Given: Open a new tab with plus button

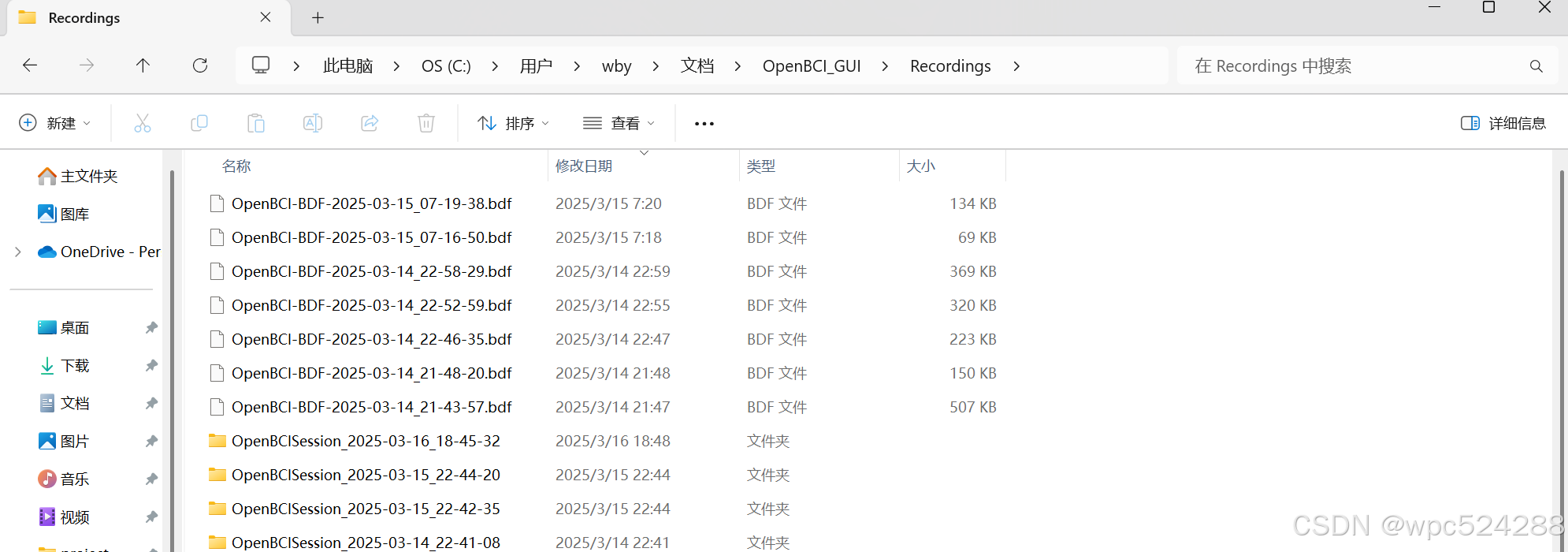Looking at the screenshot, I should tap(318, 17).
